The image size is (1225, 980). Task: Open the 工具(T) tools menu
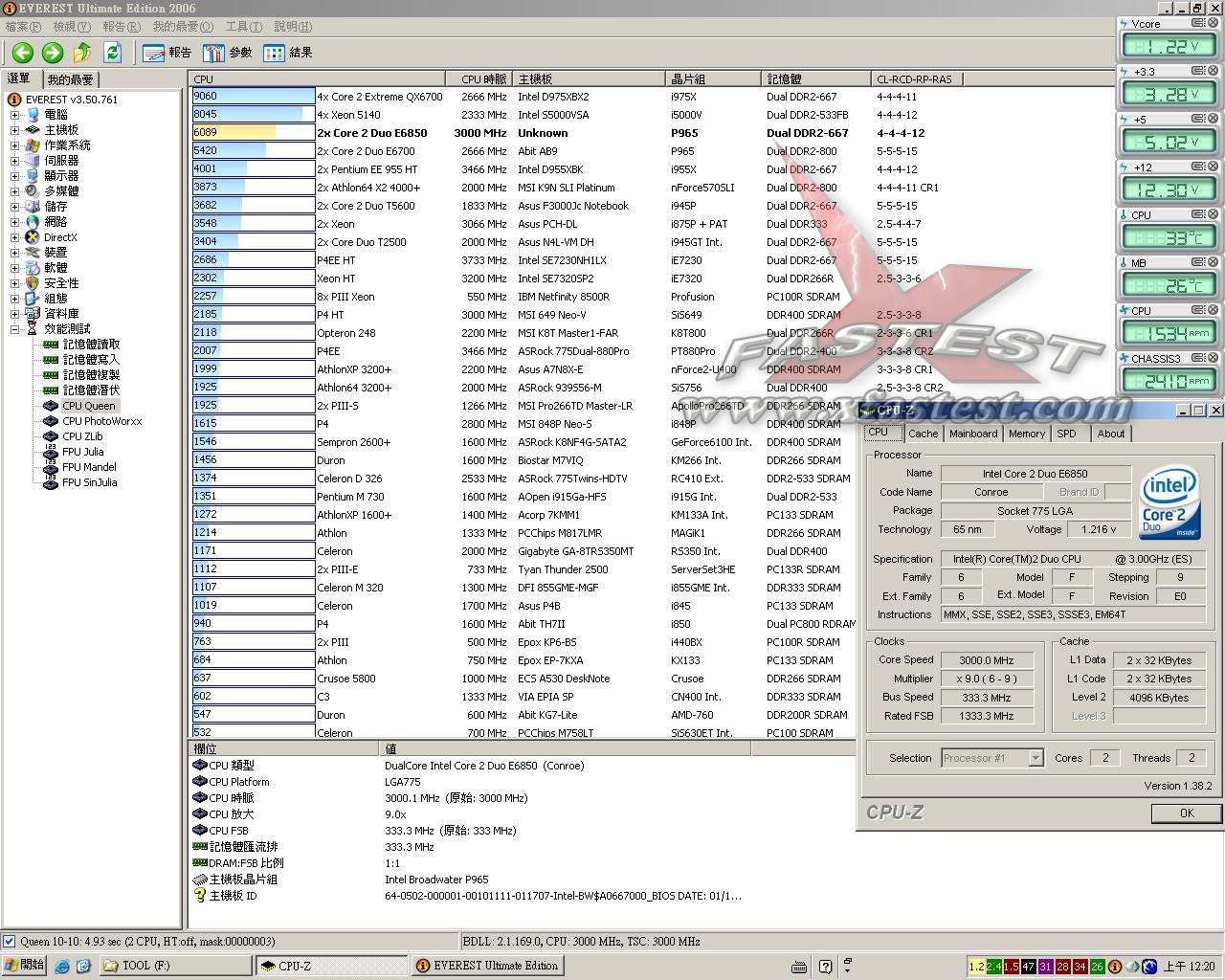tap(243, 27)
